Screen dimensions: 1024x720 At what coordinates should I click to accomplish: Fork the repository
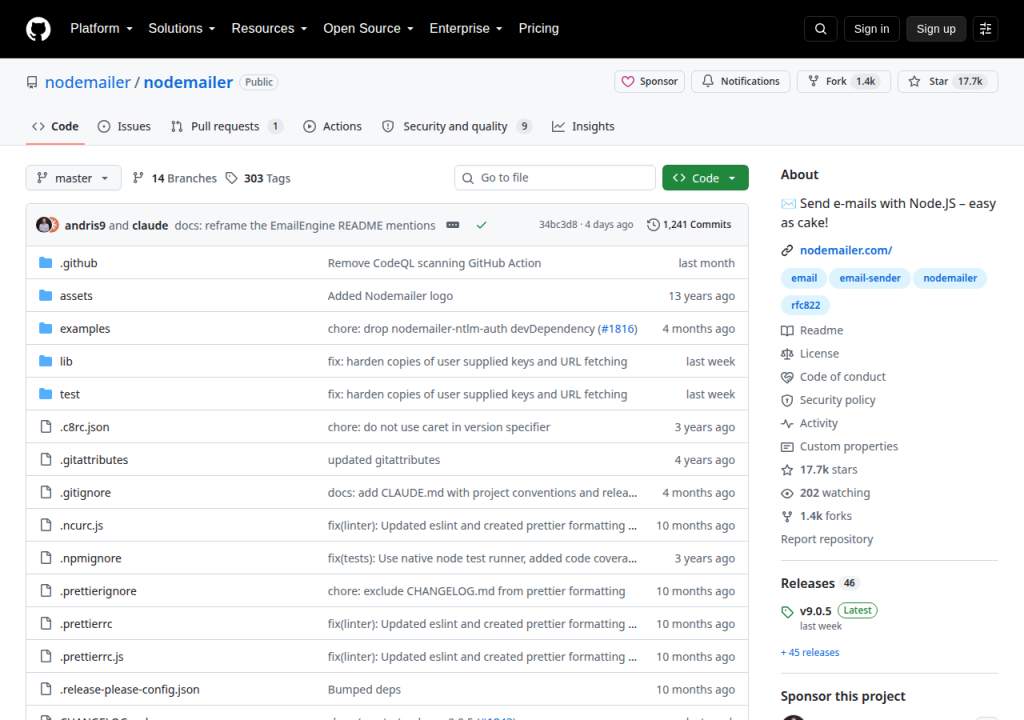[x=844, y=82]
